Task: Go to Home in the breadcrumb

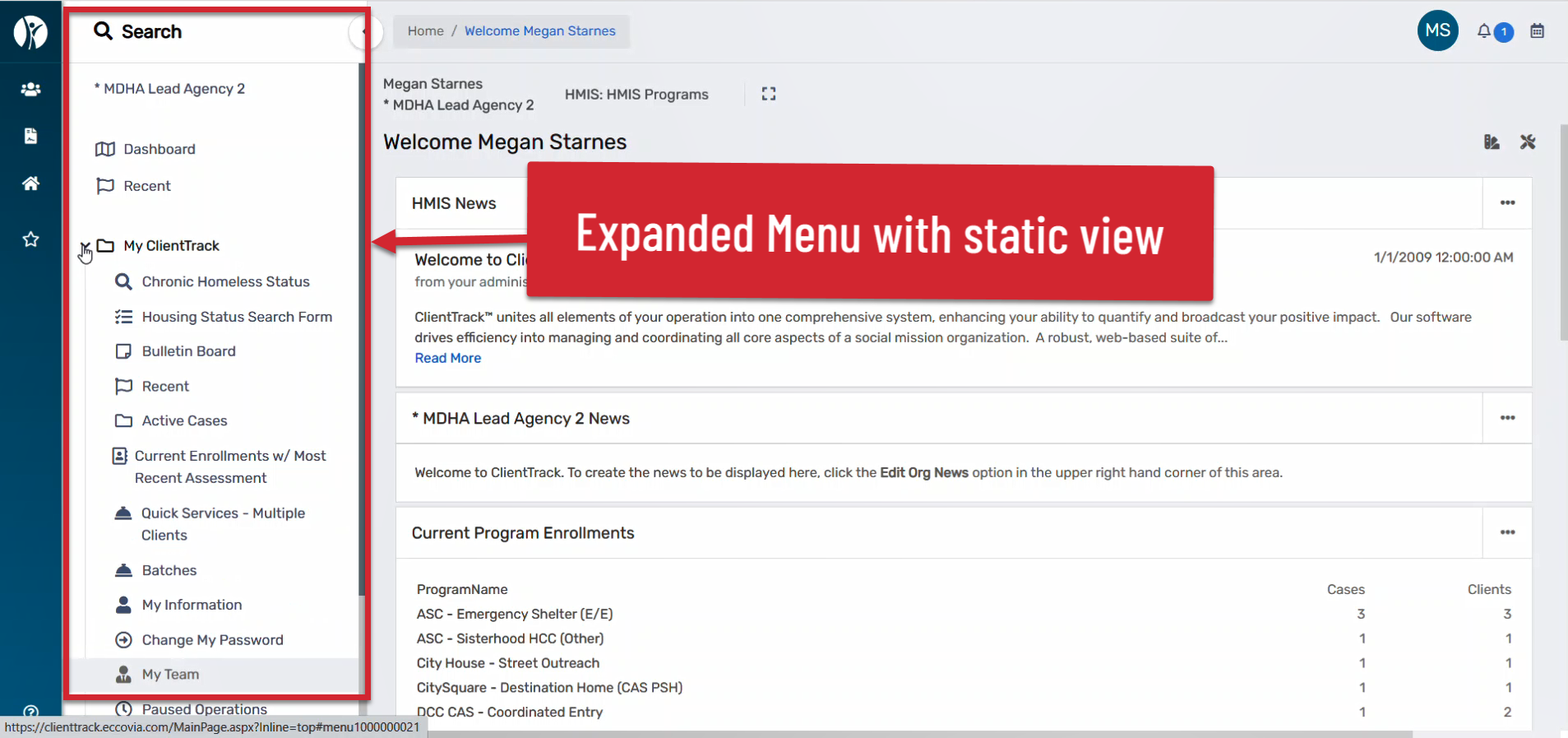Action: (425, 31)
